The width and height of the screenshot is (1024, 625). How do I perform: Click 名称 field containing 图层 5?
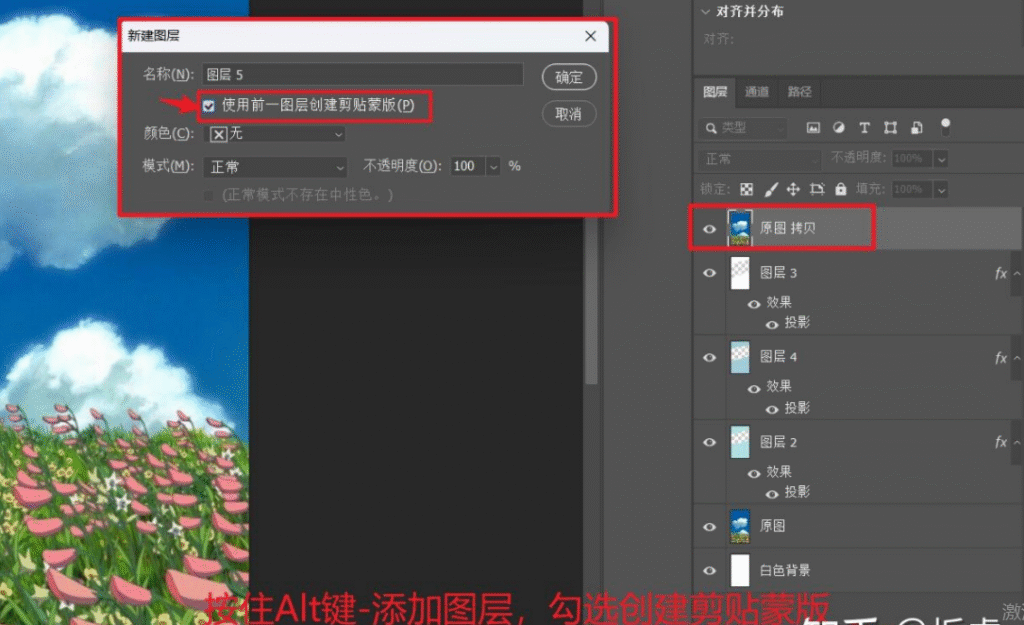pyautogui.click(x=362, y=74)
